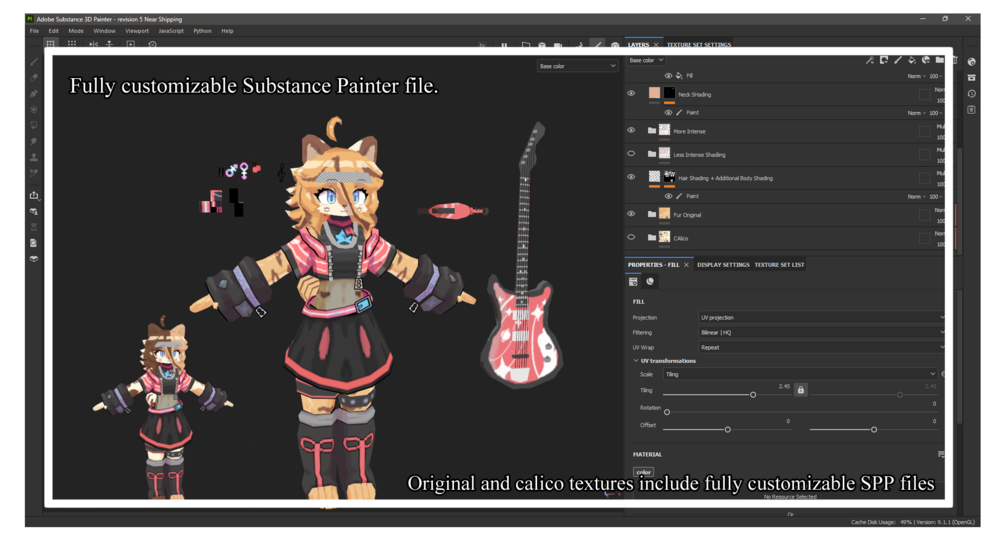The width and height of the screenshot is (1005, 552).
Task: Add a paint layer using the brush icon
Action: (898, 60)
